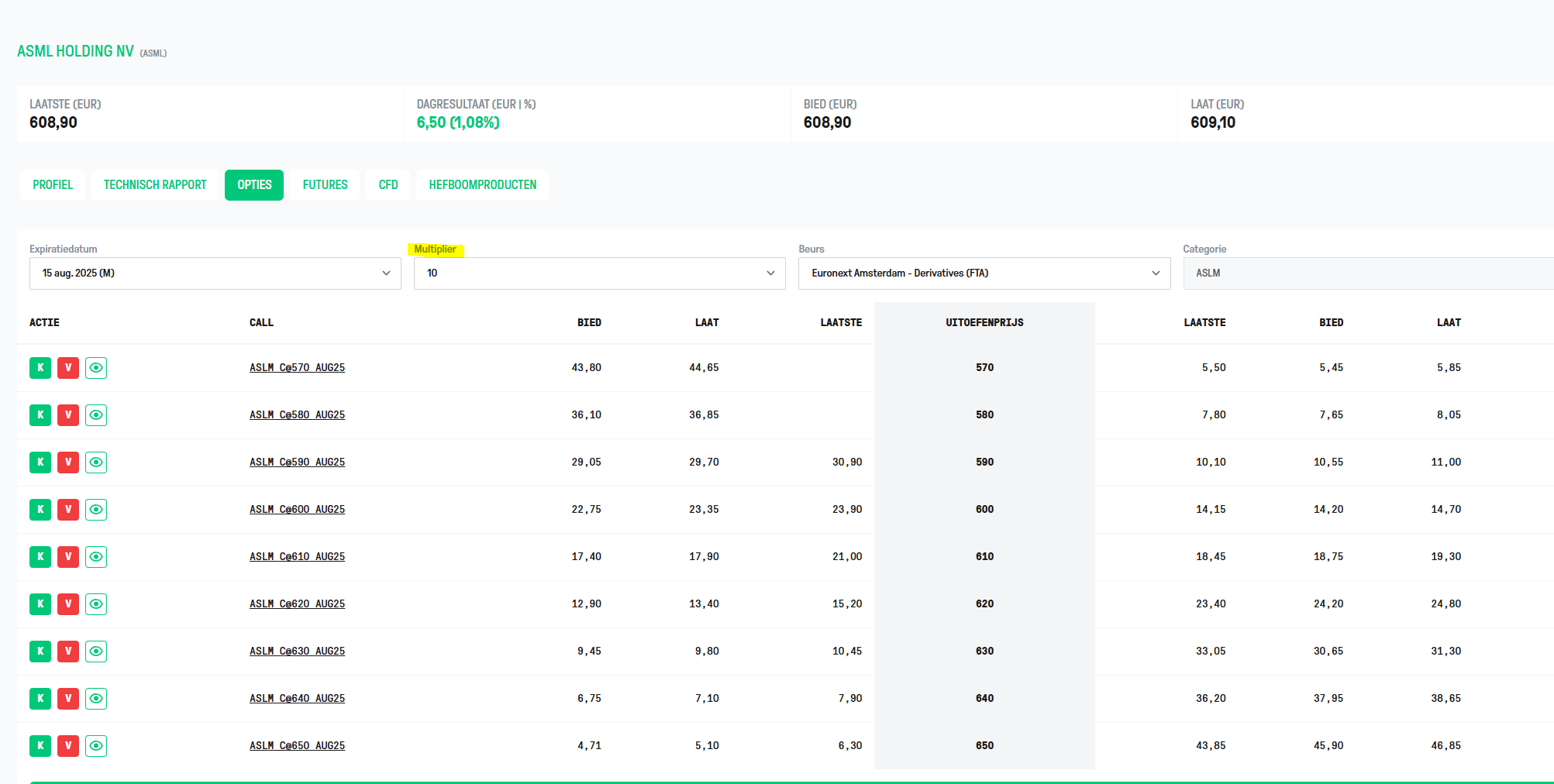Open the Multiplier dropdown showing 10
The width and height of the screenshot is (1554, 784).
tap(600, 273)
